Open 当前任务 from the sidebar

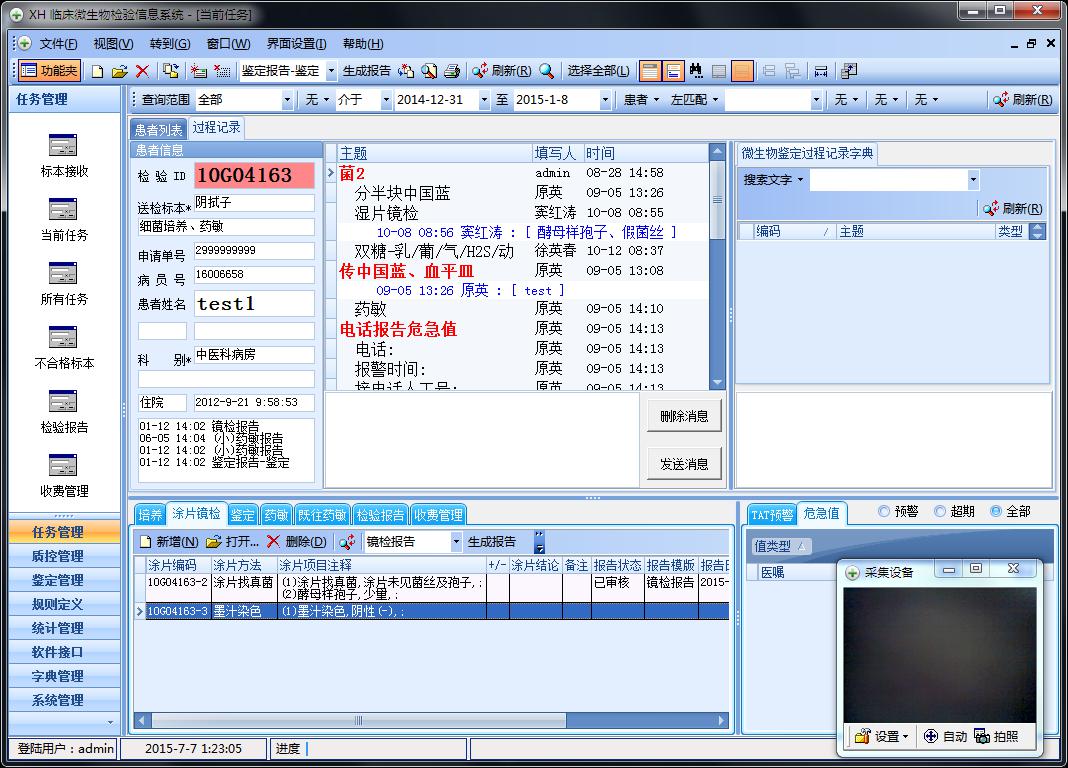tap(63, 220)
